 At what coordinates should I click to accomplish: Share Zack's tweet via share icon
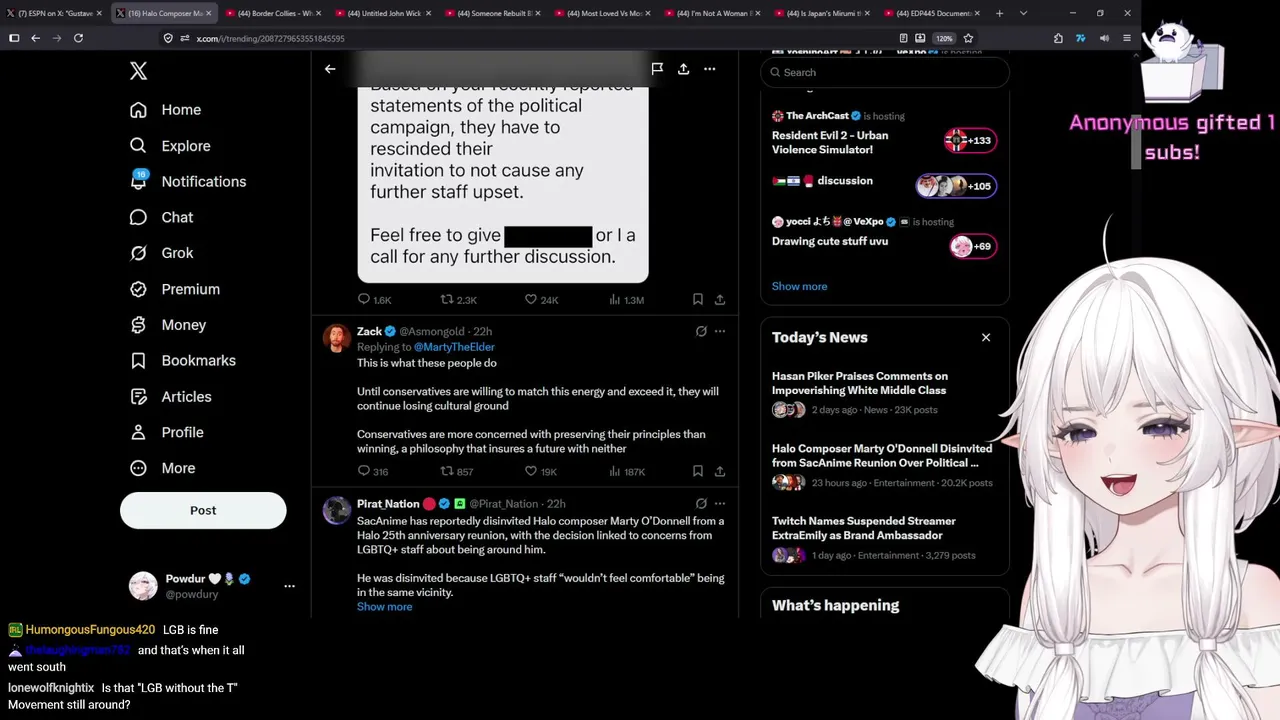point(720,471)
